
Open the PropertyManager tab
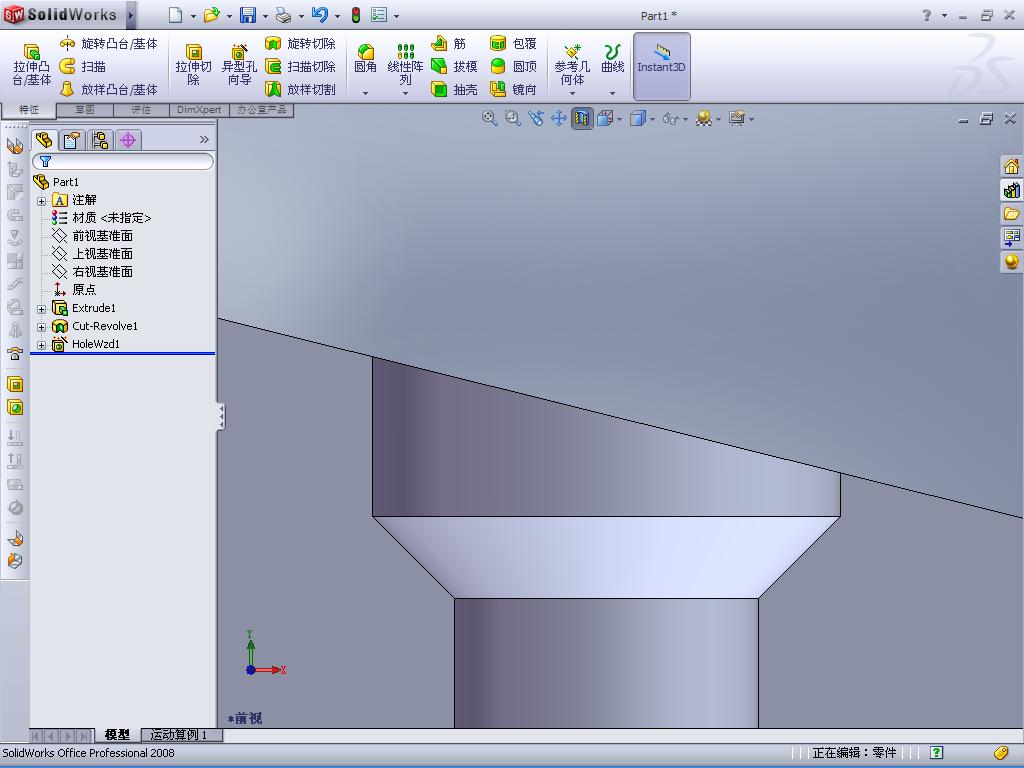pos(72,140)
